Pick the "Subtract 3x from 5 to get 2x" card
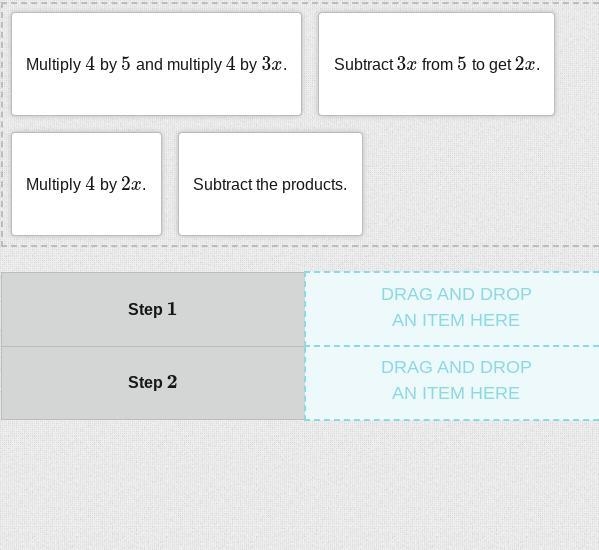The height and width of the screenshot is (550, 599). (x=436, y=64)
